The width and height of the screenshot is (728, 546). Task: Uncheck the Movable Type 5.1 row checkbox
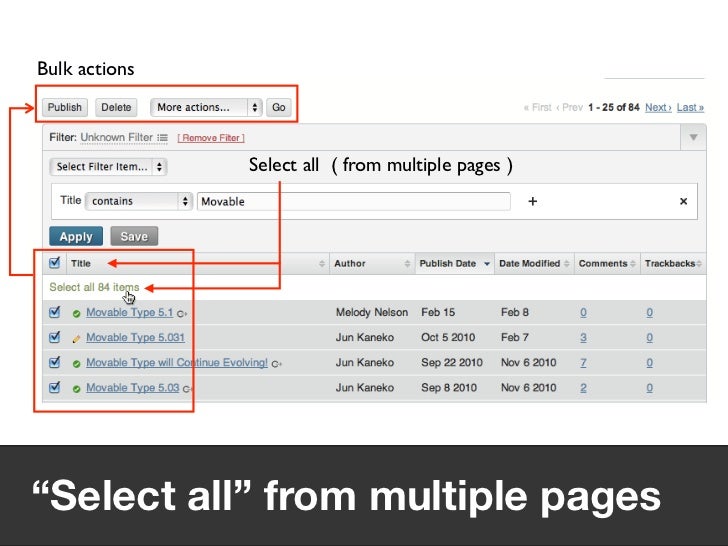pos(54,312)
